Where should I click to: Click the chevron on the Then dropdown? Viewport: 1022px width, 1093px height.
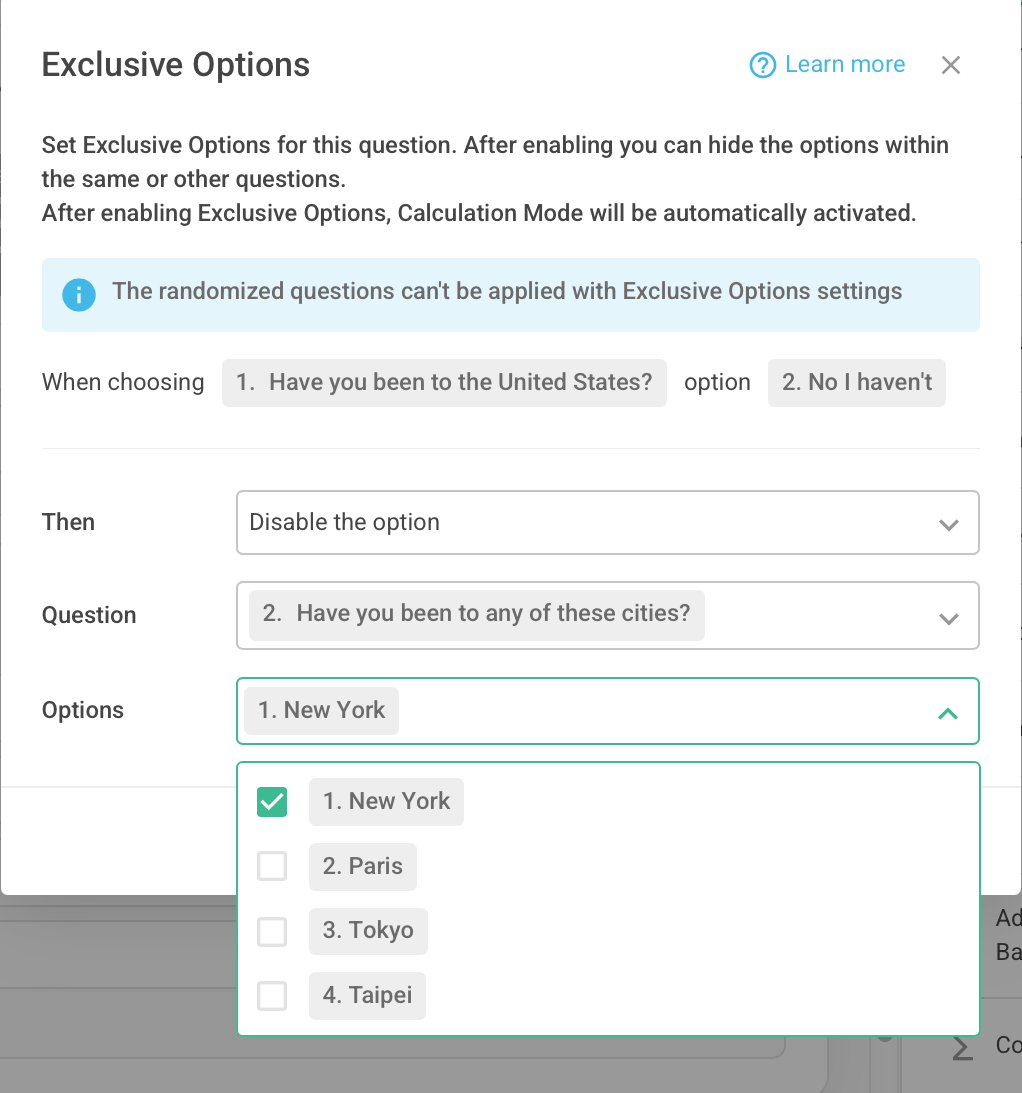(x=948, y=522)
